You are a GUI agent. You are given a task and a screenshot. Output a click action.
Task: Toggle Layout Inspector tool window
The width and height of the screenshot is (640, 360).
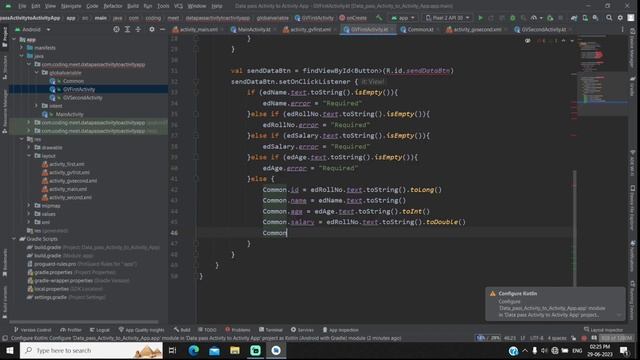click(603, 330)
